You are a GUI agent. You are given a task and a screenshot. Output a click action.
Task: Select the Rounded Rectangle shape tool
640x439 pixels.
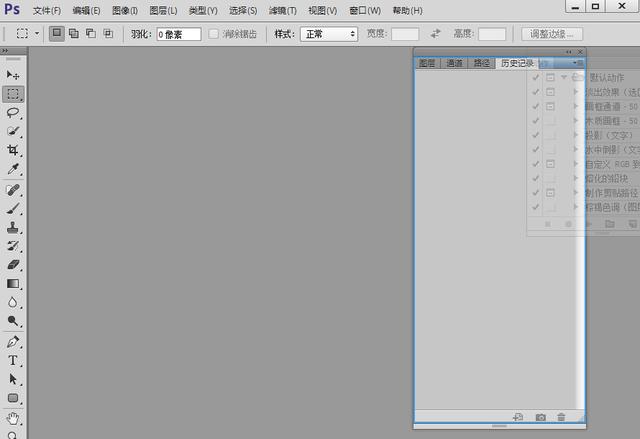tap(13, 398)
